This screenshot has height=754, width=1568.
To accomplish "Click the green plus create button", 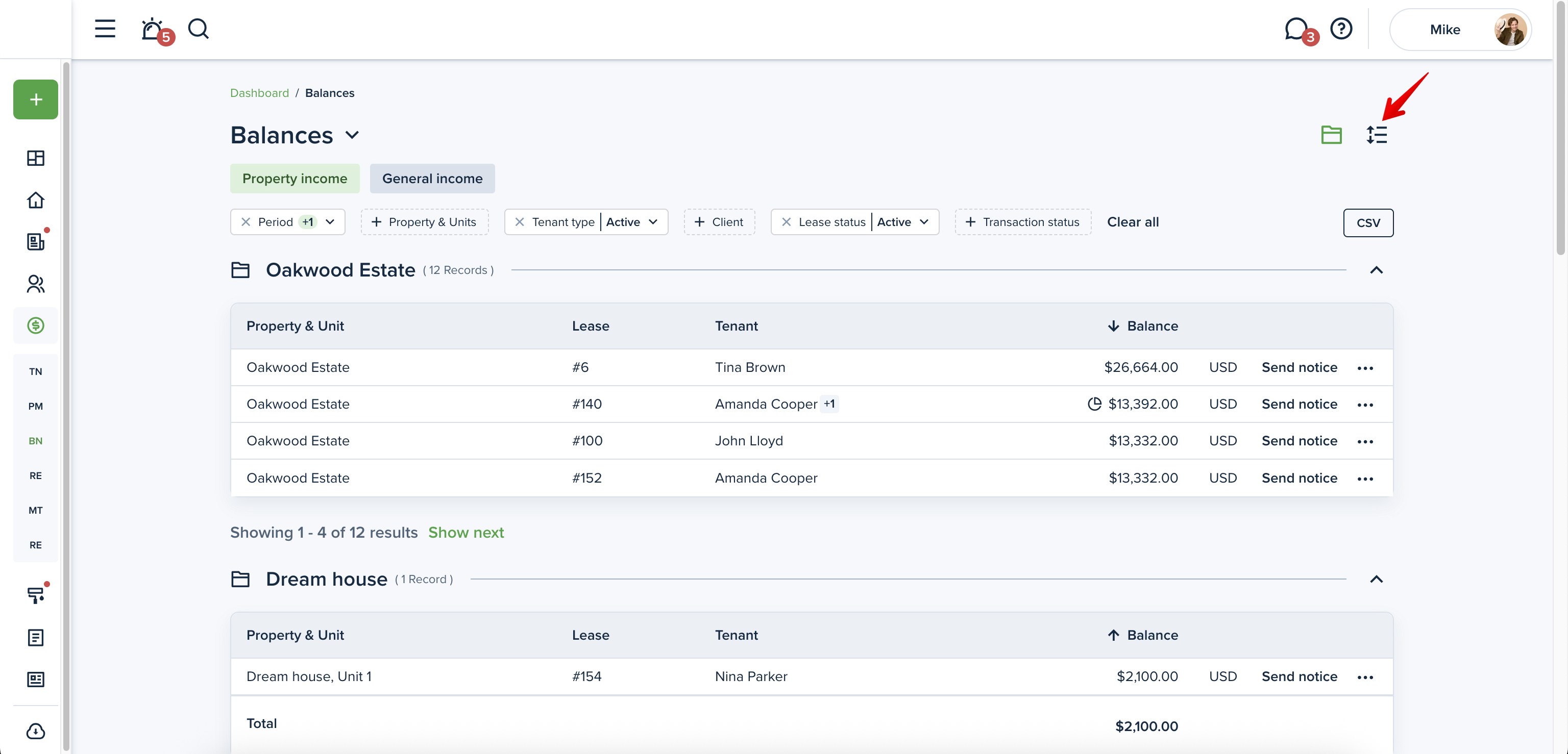I will (35, 99).
